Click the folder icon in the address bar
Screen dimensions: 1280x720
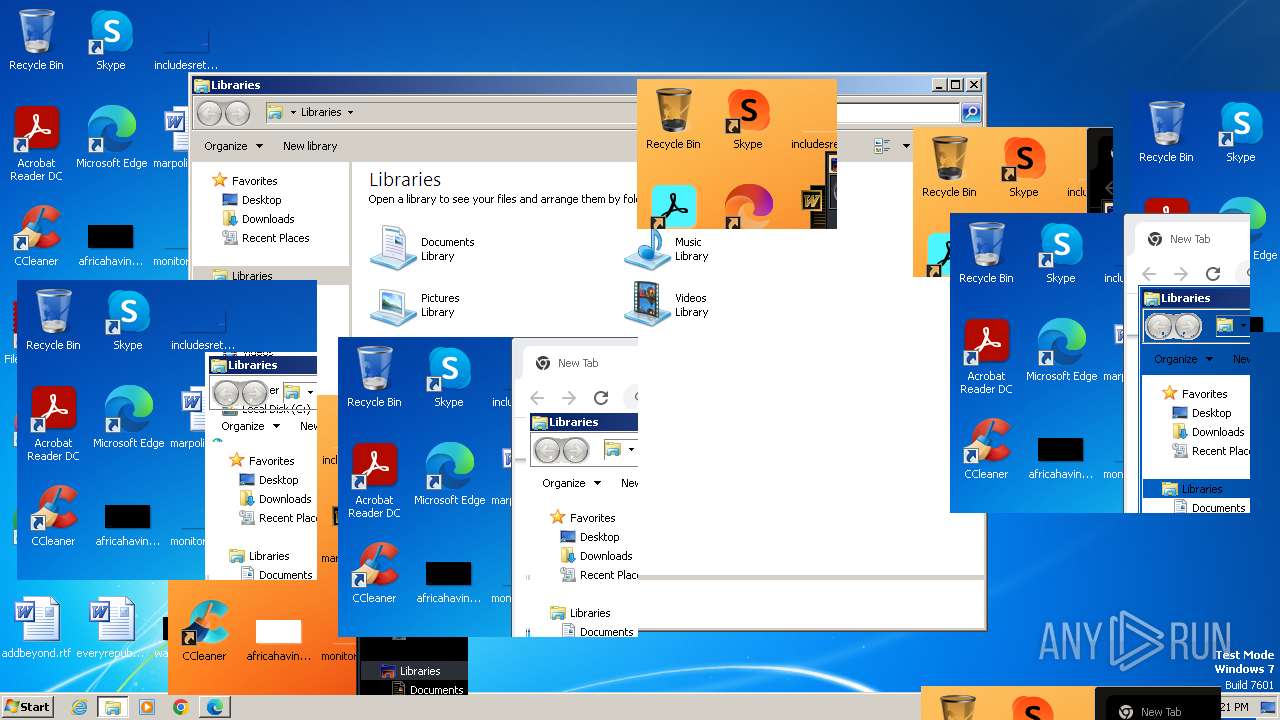275,113
